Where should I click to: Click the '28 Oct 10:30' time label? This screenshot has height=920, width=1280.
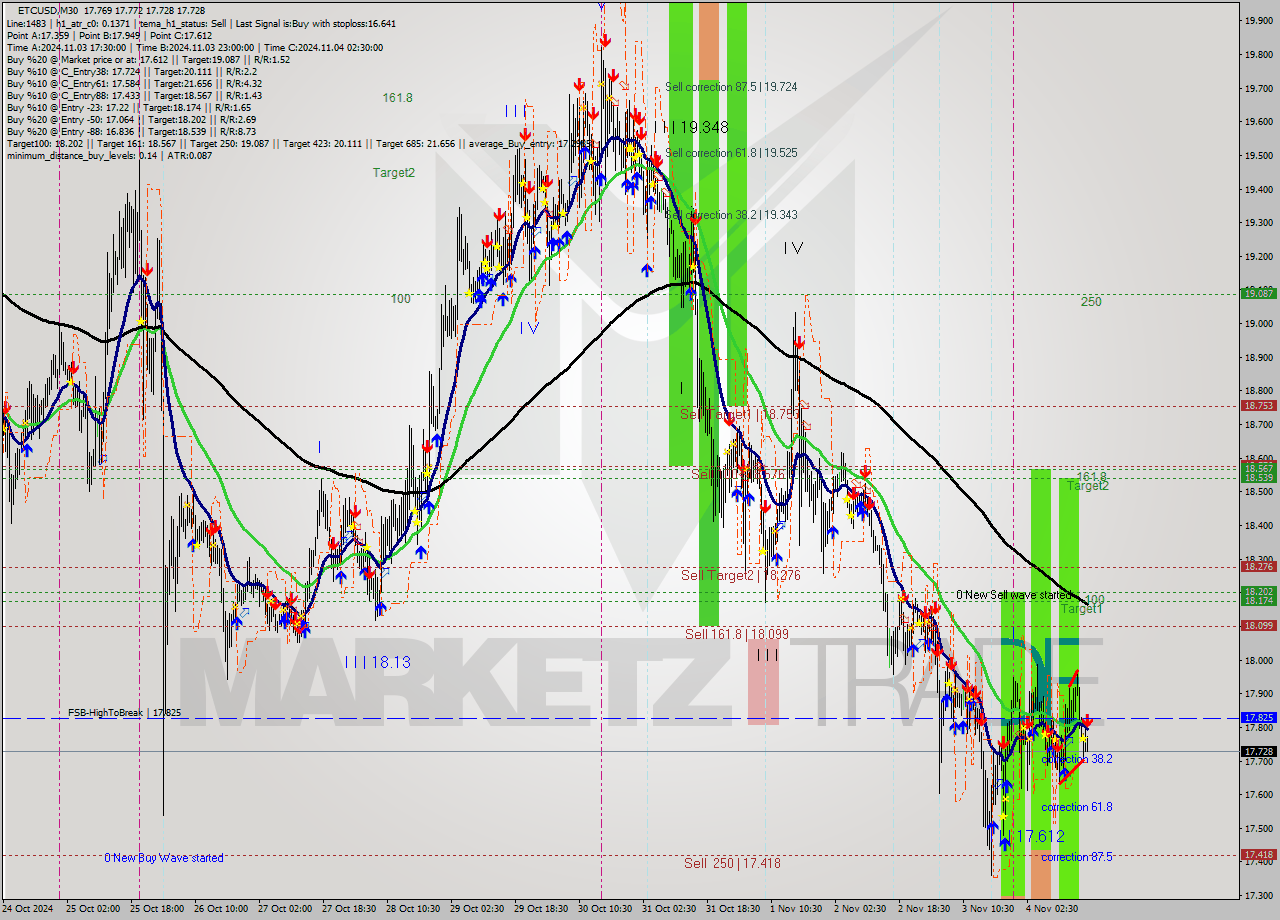pos(413,909)
